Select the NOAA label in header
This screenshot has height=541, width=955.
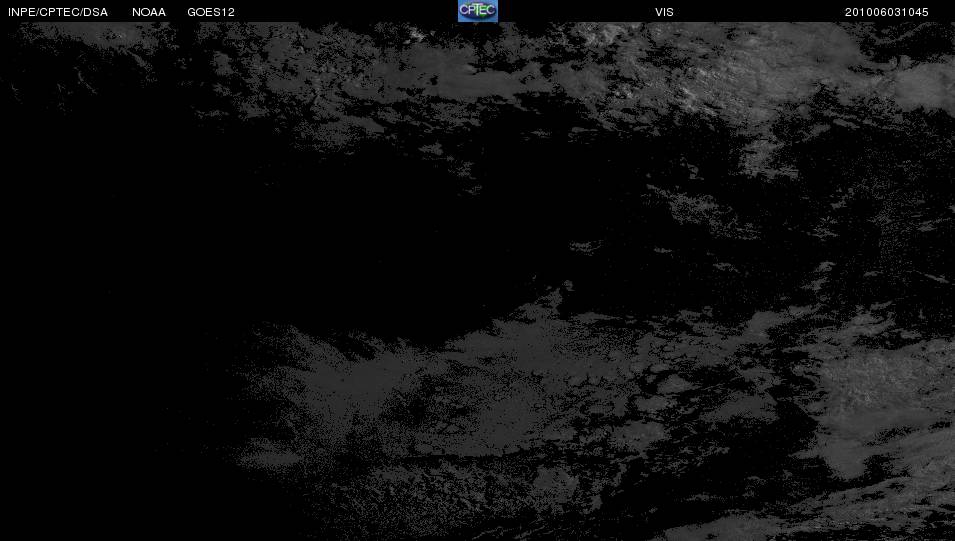tap(149, 12)
